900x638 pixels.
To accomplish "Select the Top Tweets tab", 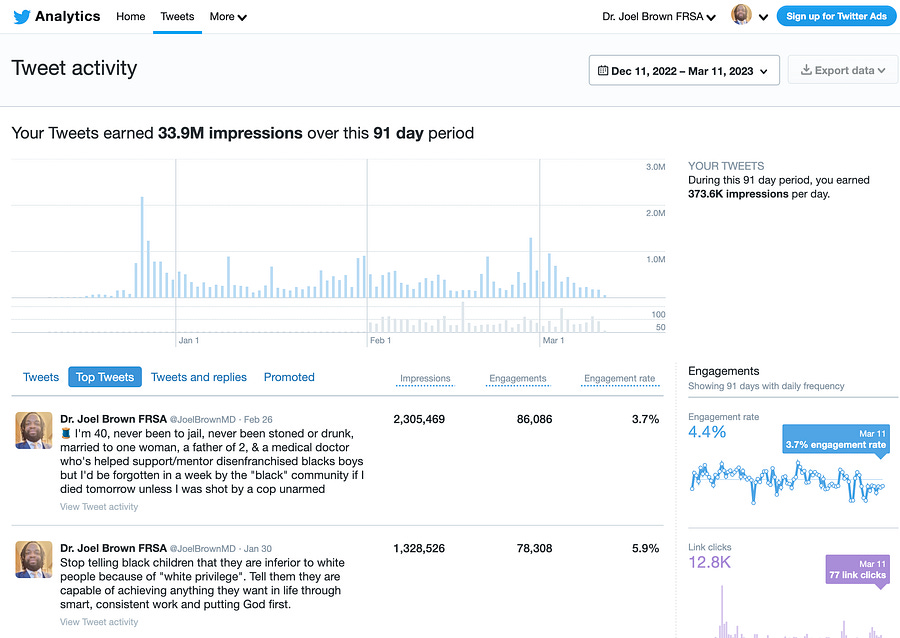I will tap(105, 377).
